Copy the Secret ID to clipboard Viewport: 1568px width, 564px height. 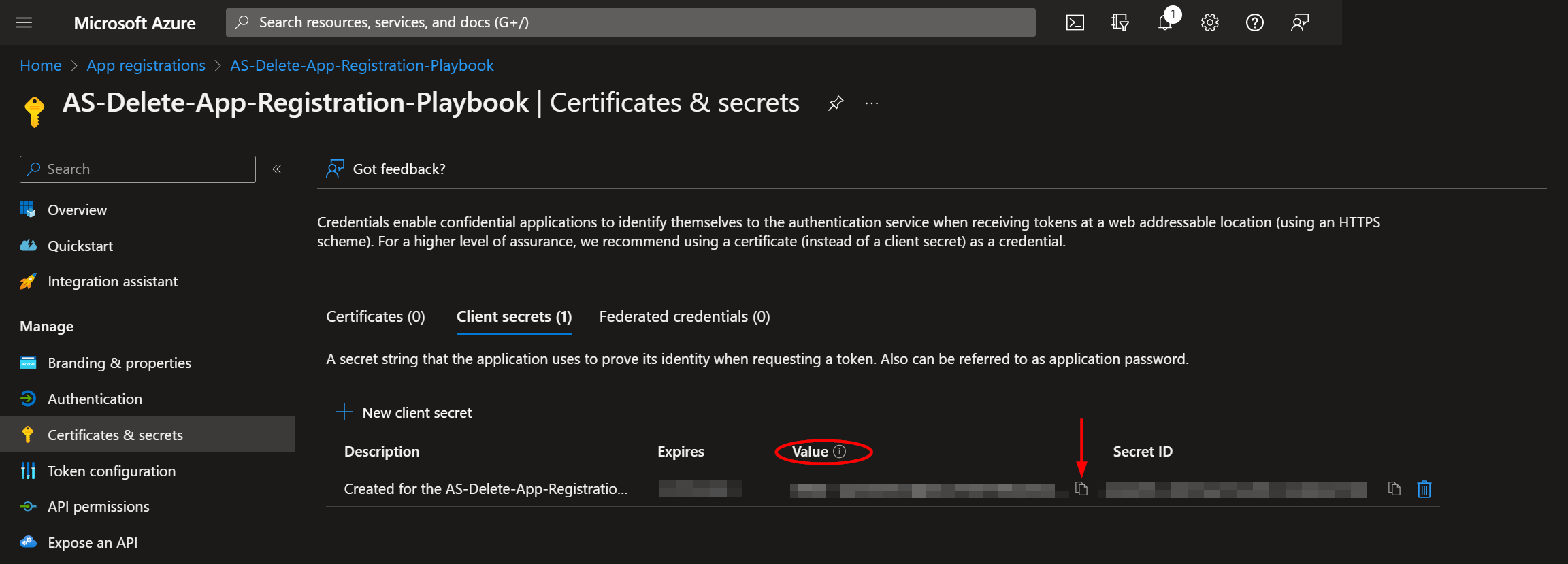point(1394,488)
